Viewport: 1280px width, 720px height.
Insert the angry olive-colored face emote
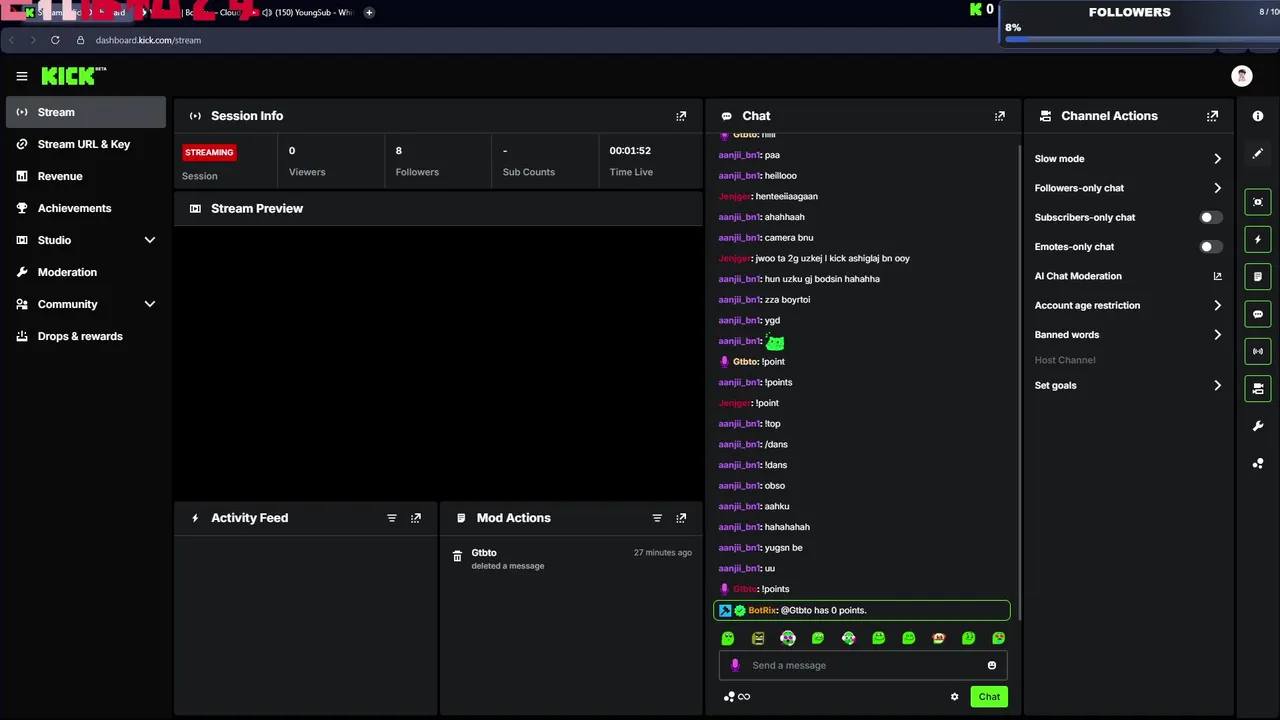pyautogui.click(x=758, y=638)
